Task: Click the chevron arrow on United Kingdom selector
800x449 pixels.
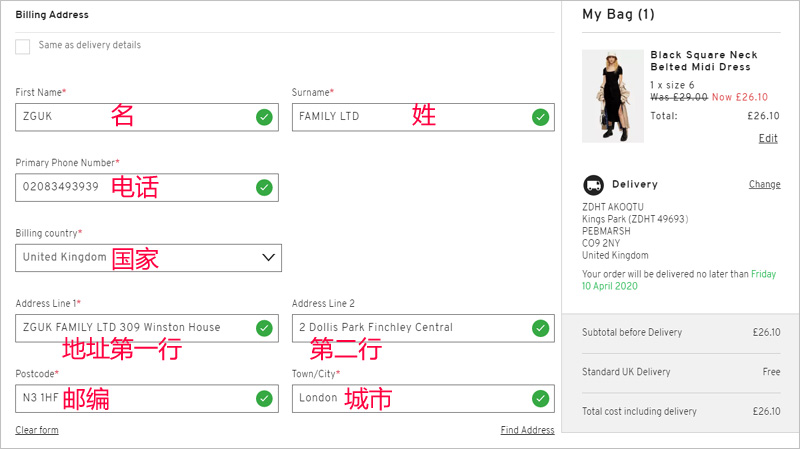Action: click(x=268, y=258)
